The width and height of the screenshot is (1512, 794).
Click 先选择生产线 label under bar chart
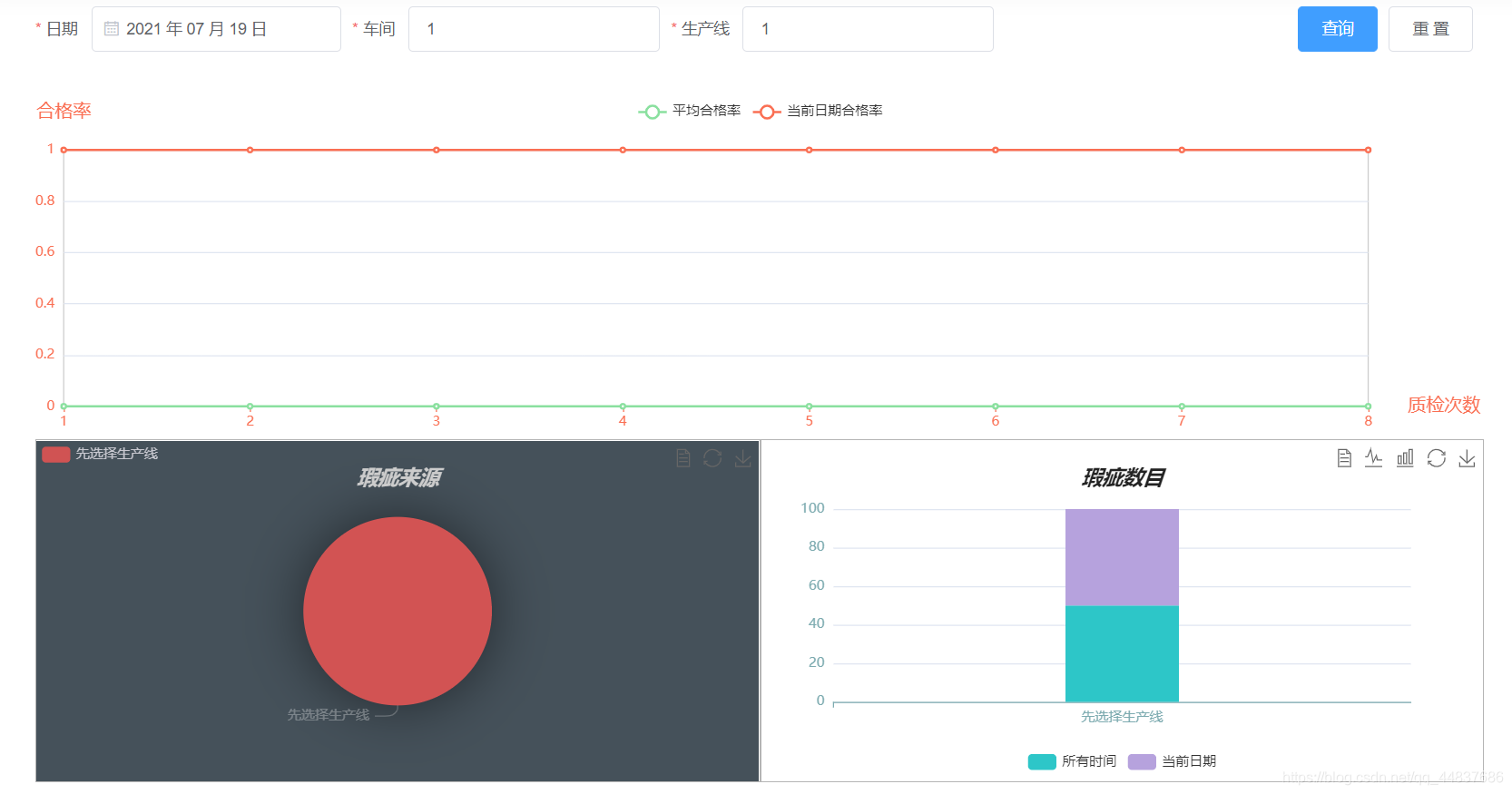tap(1122, 717)
